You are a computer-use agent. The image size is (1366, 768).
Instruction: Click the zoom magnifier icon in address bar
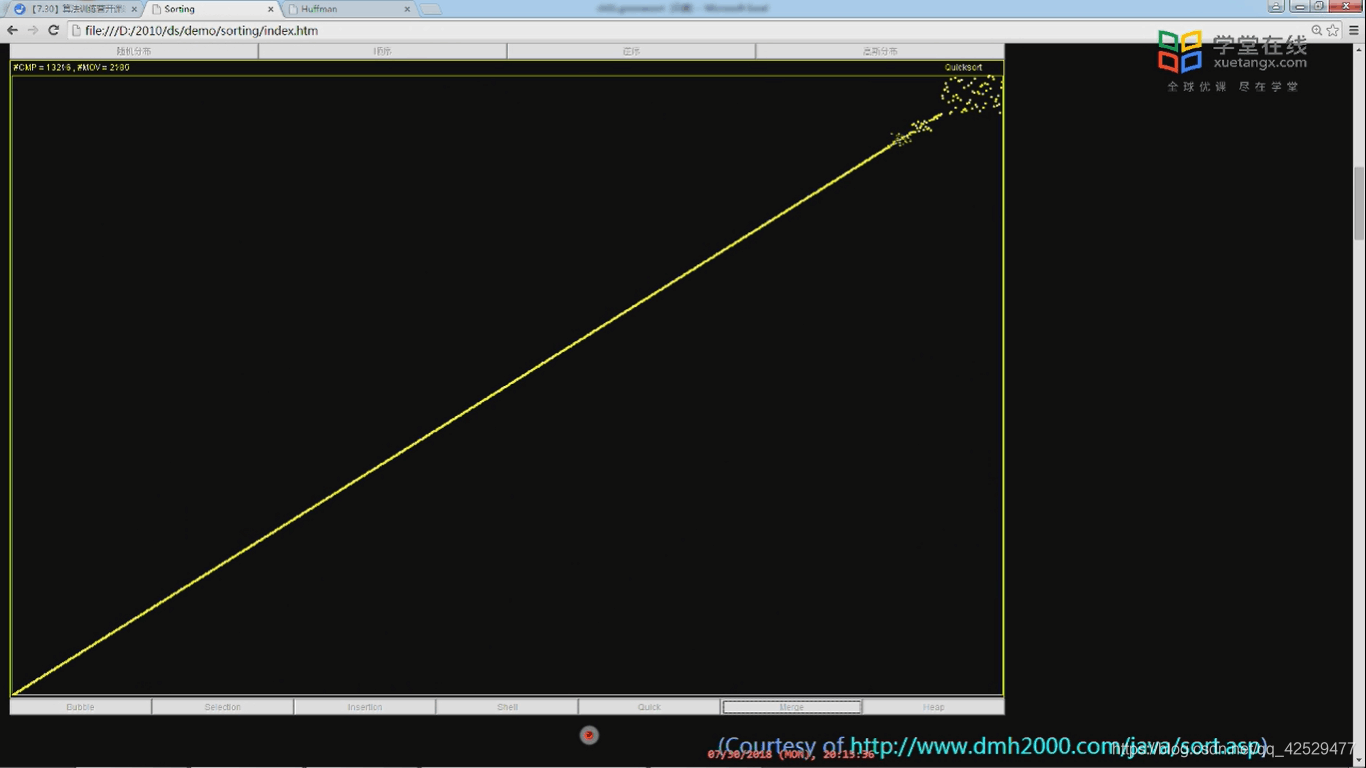click(x=1317, y=31)
